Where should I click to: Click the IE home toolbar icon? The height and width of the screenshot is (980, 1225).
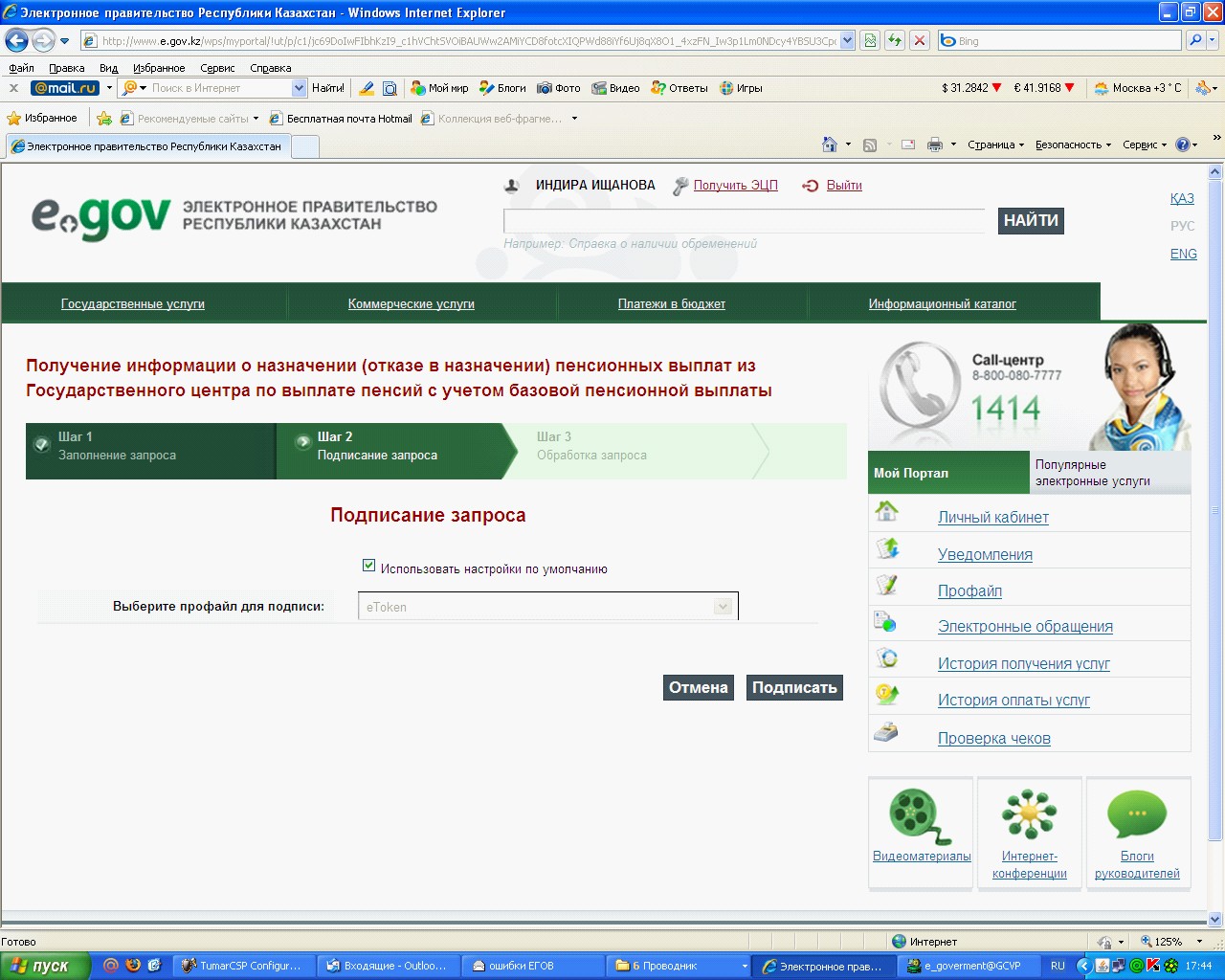tap(830, 145)
